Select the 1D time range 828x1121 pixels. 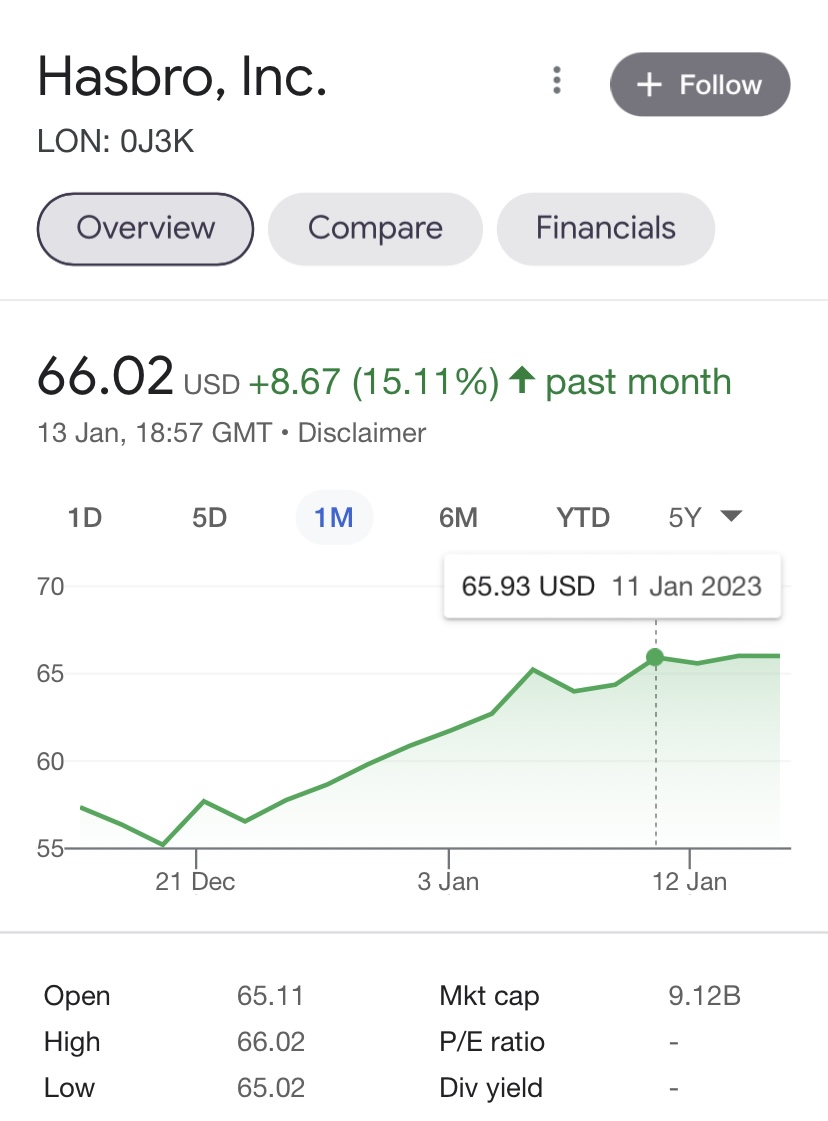point(85,518)
